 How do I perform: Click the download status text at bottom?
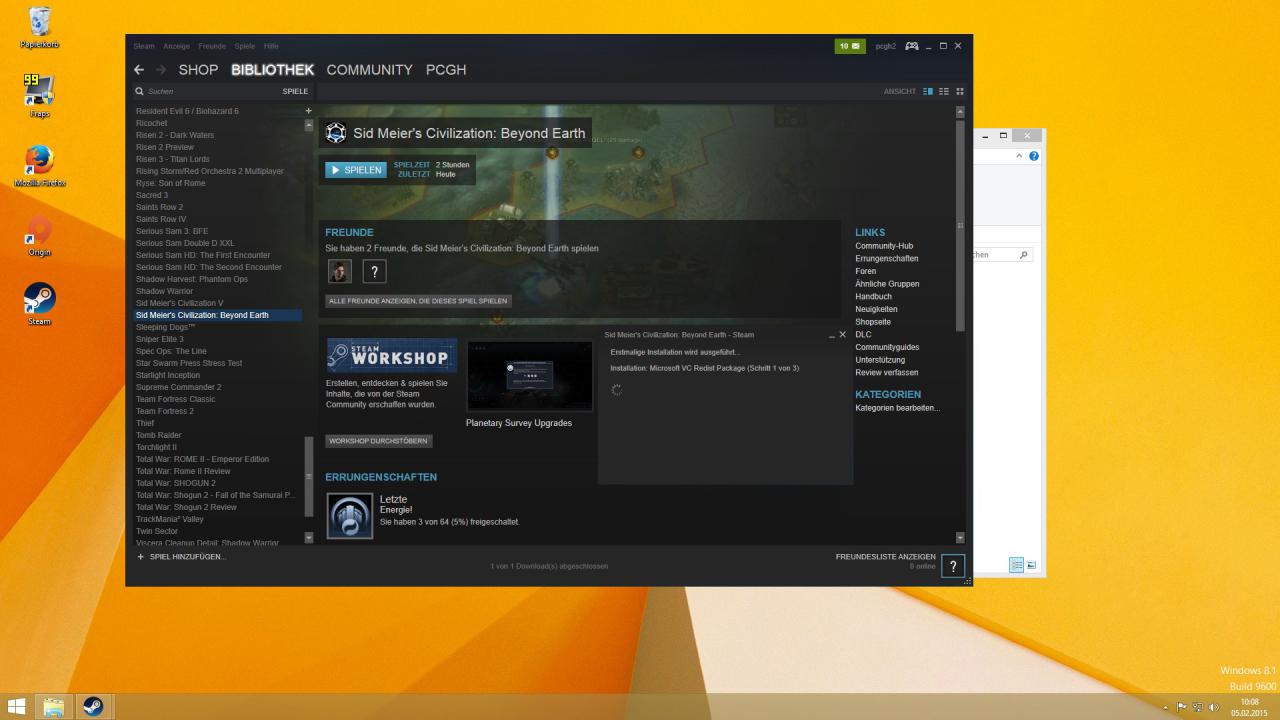click(x=548, y=566)
